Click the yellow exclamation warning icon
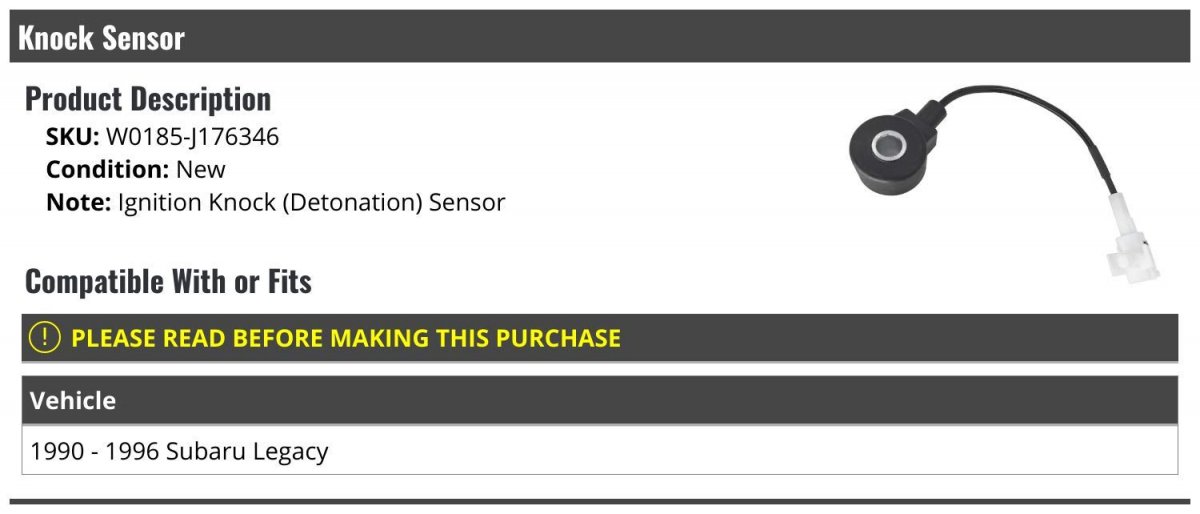The image size is (1200, 514). tap(45, 338)
